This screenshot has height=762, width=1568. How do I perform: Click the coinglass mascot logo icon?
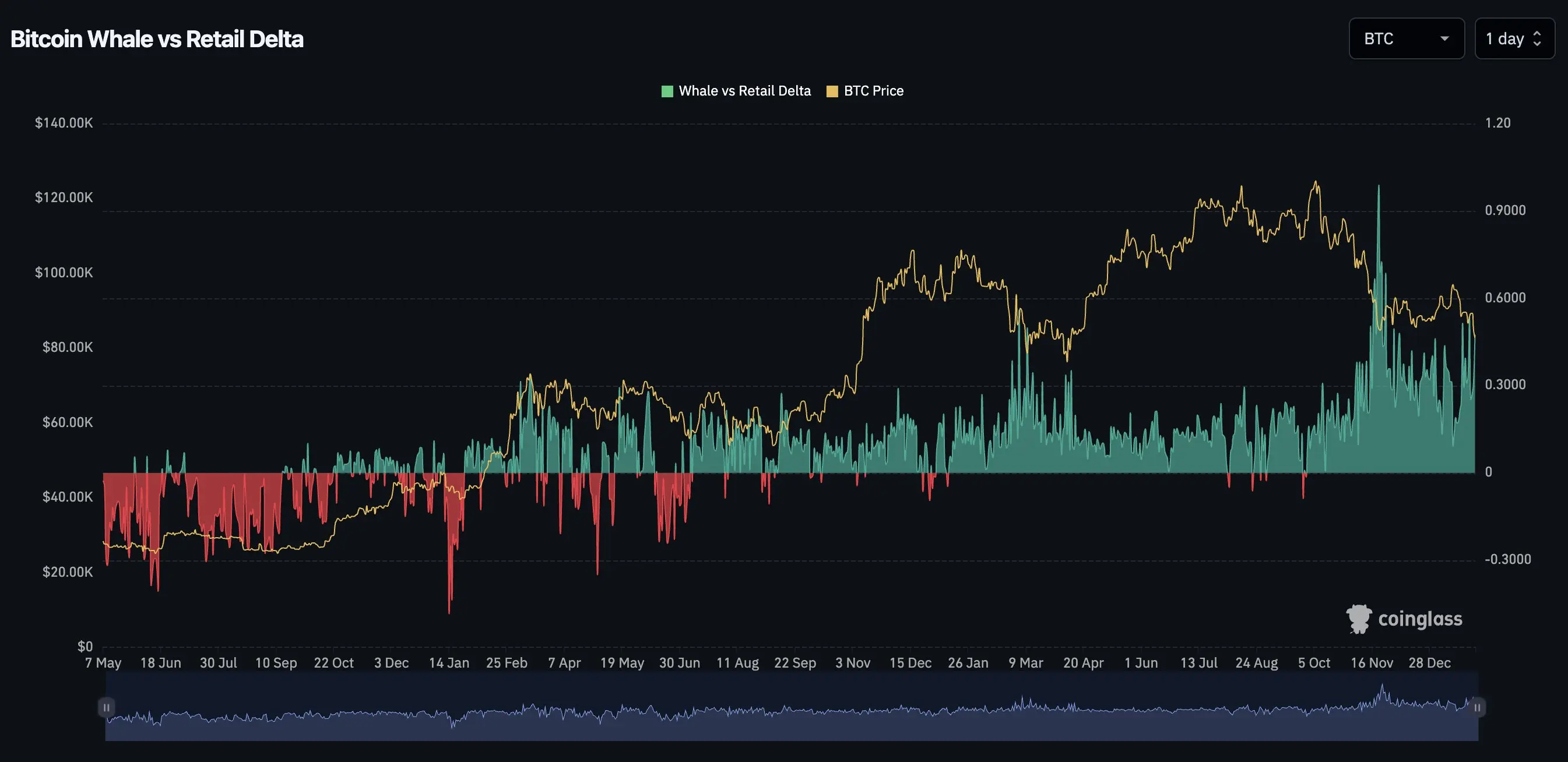click(x=1359, y=619)
